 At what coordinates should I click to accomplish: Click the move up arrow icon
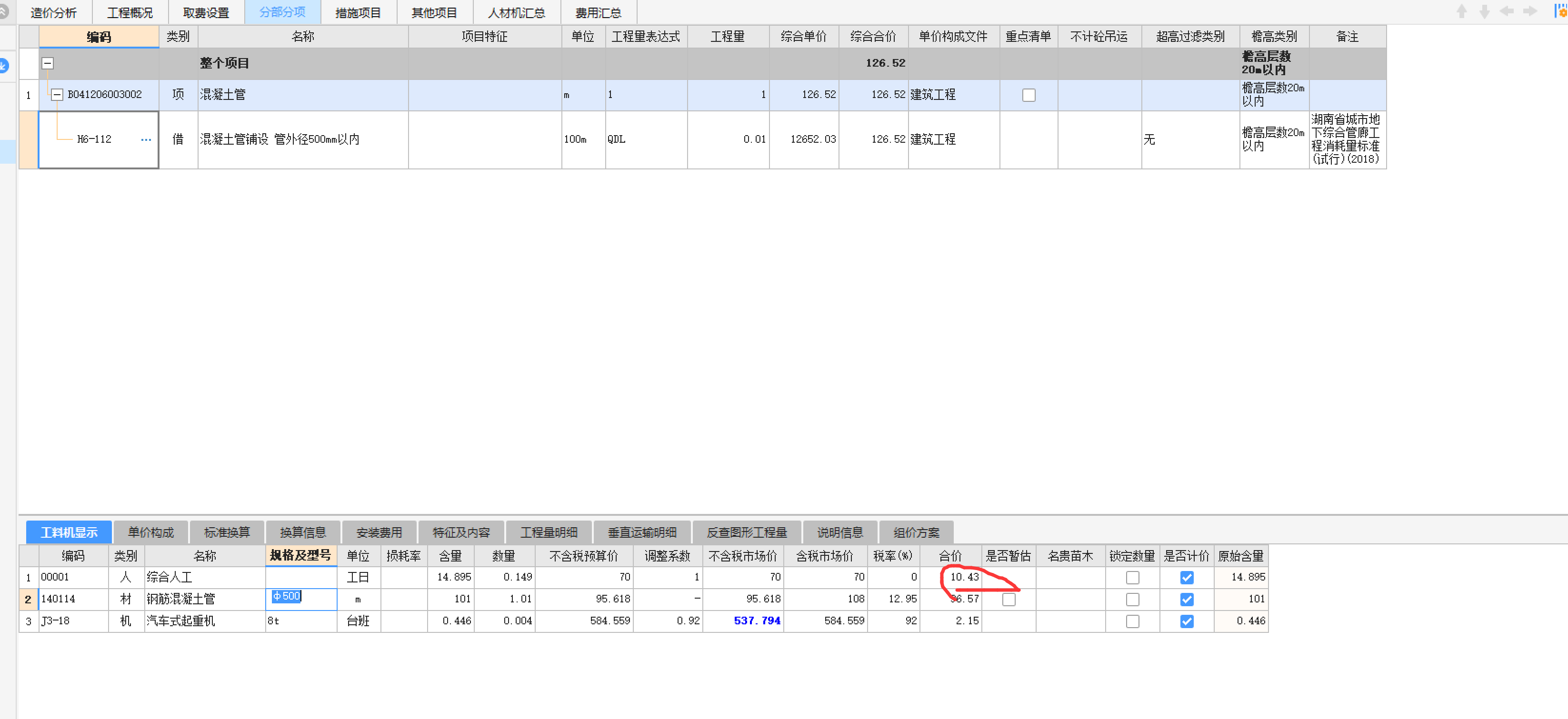click(1461, 11)
